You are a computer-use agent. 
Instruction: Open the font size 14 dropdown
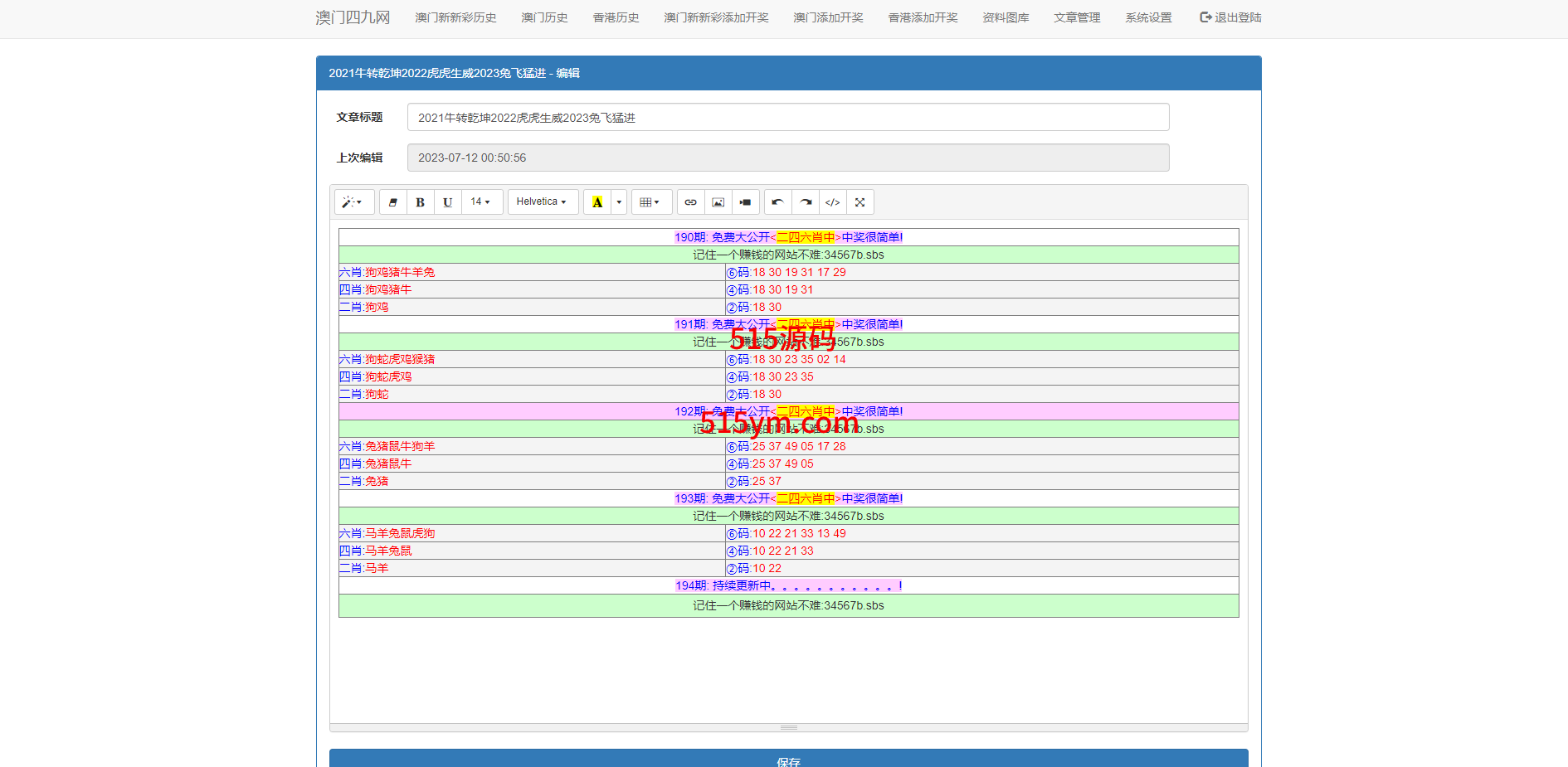480,201
